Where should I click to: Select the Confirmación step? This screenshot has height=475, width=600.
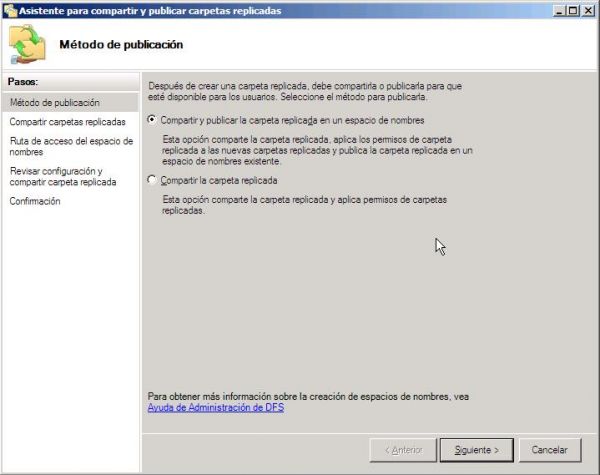pyautogui.click(x=35, y=201)
